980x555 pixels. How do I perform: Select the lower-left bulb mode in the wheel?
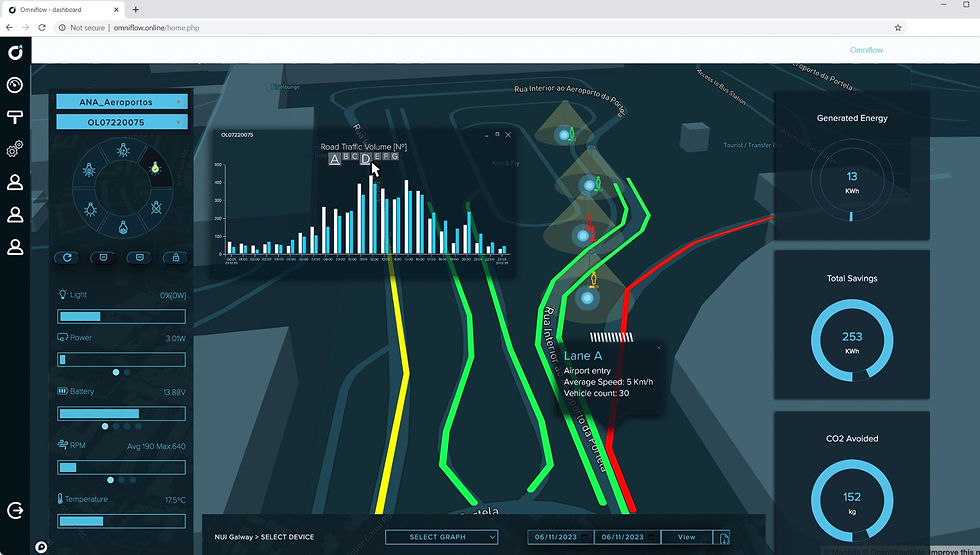91,209
